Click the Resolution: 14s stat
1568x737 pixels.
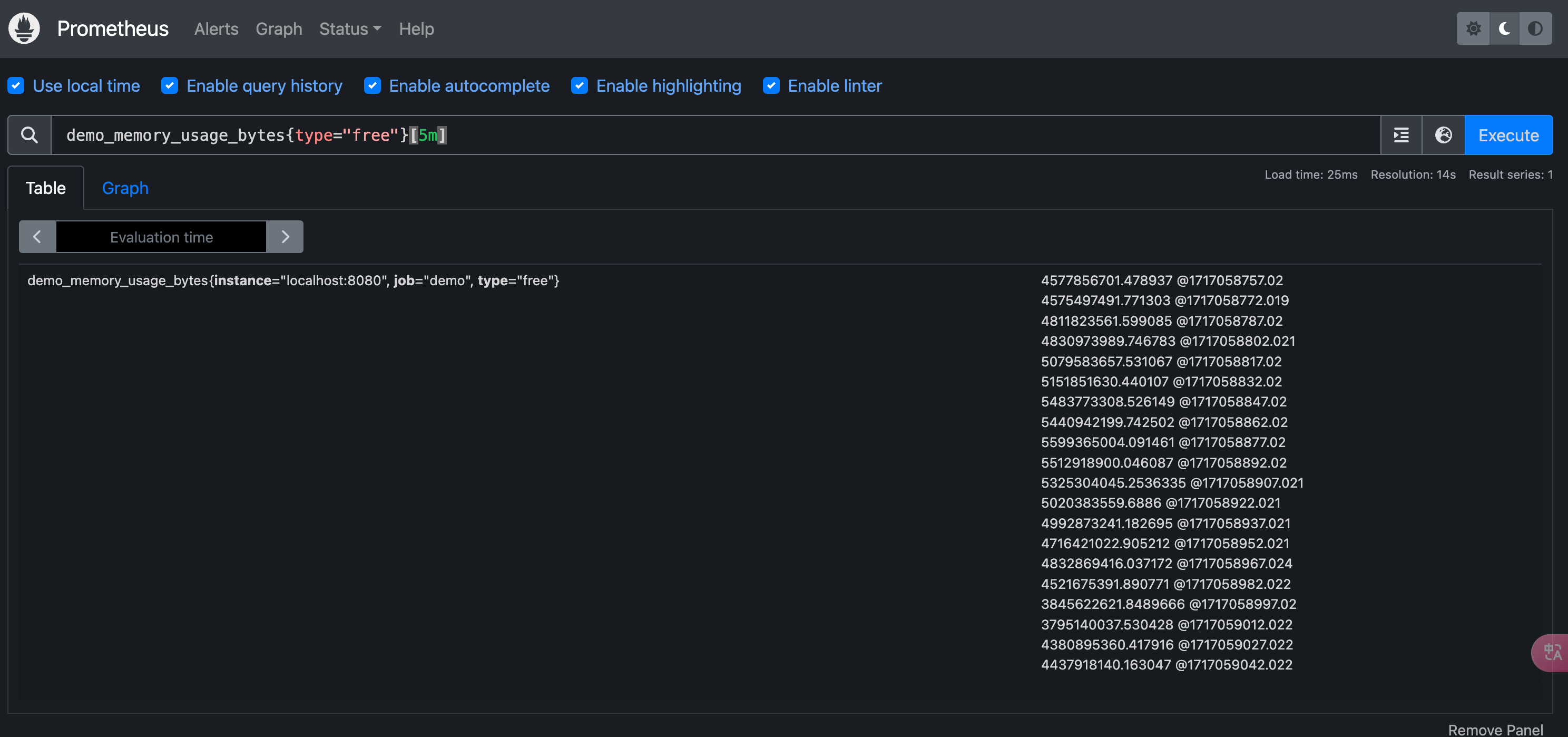pyautogui.click(x=1413, y=175)
